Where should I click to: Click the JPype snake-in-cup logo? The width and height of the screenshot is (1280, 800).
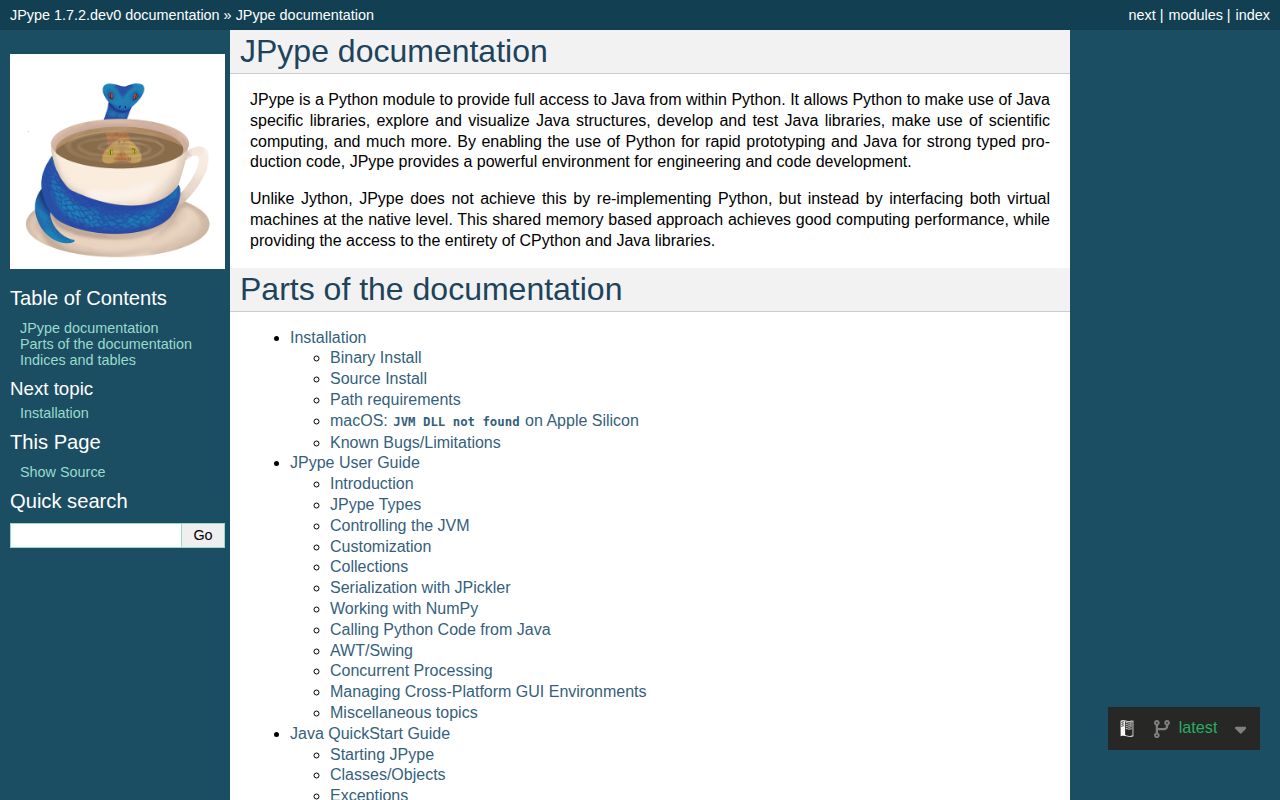pos(118,161)
